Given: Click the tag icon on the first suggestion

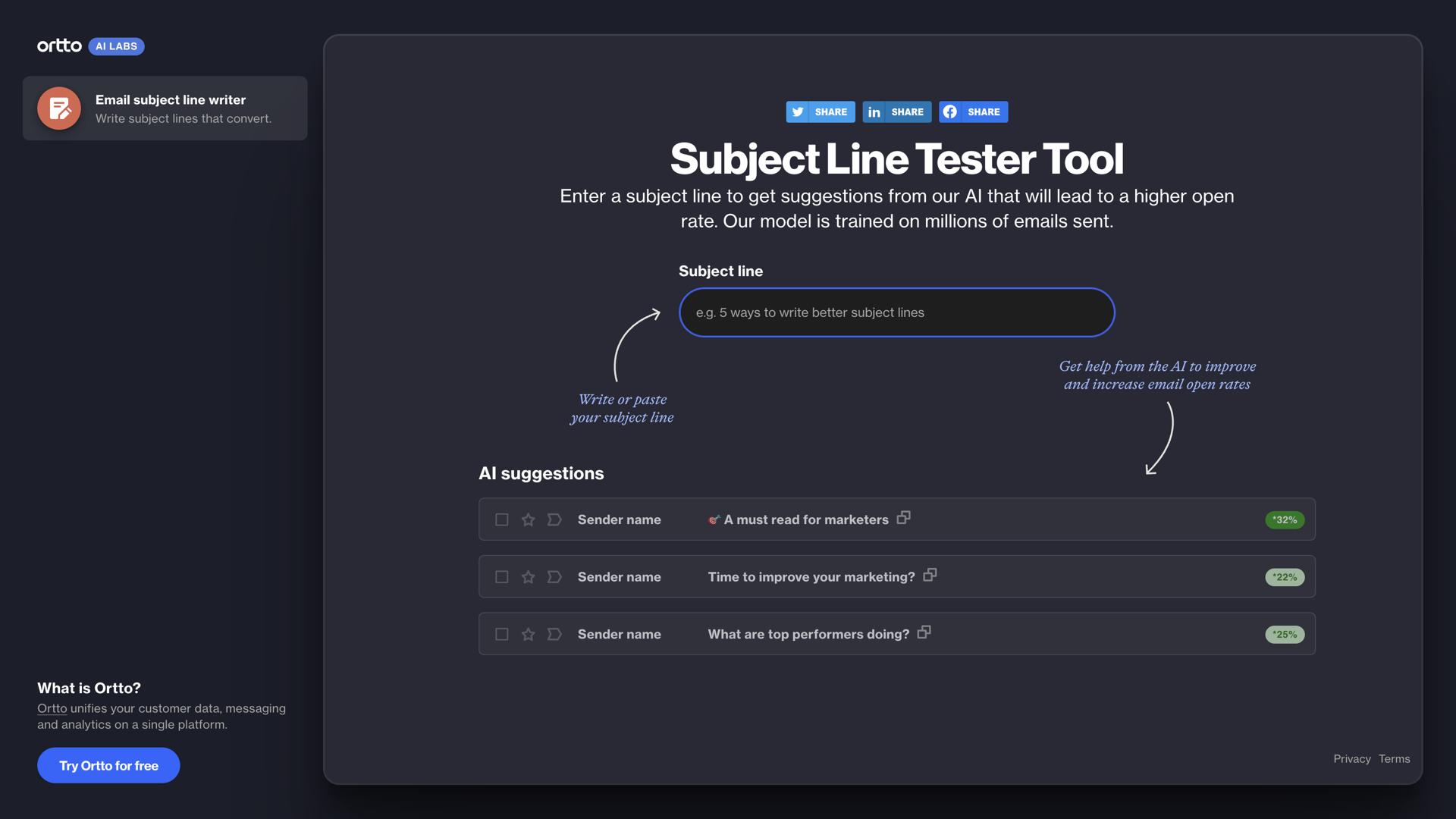Looking at the screenshot, I should (x=554, y=519).
